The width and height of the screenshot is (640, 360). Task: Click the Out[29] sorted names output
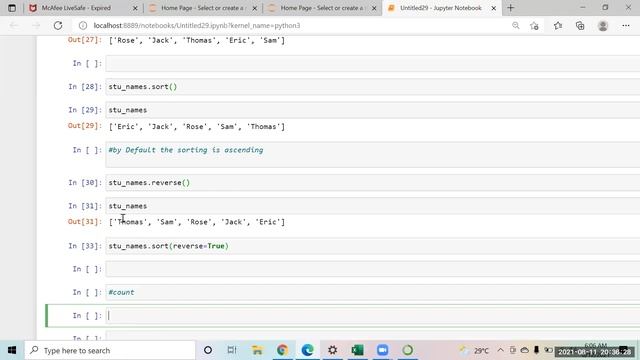(197, 127)
